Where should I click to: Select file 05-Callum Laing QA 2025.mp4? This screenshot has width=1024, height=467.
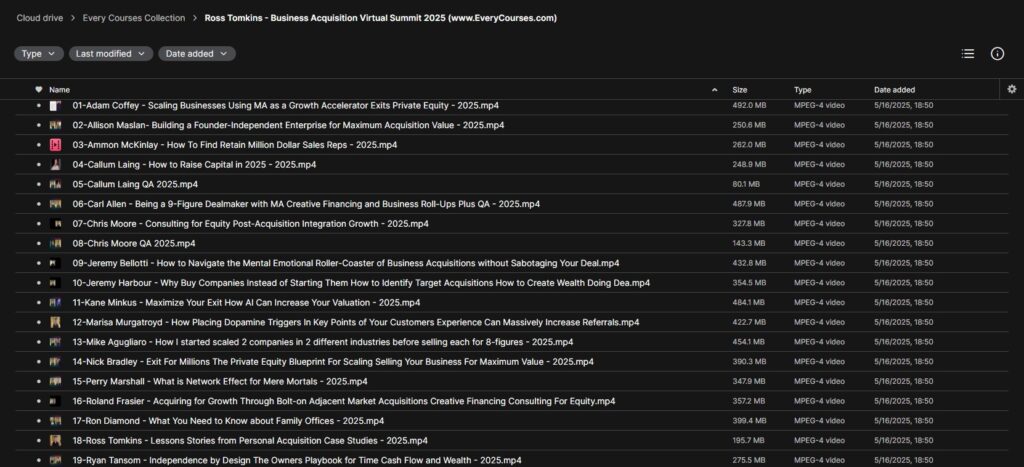coord(135,184)
